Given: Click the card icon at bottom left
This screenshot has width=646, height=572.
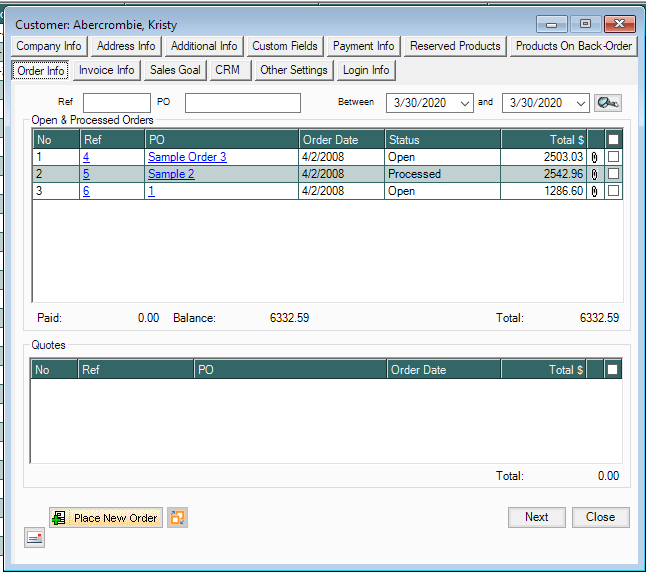Looking at the screenshot, I should (x=35, y=538).
